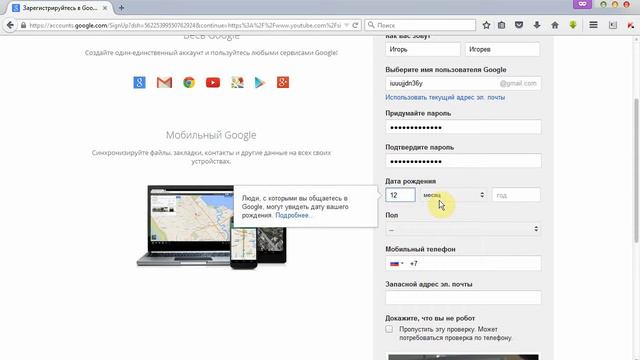This screenshot has width=640, height=360.
Task: Click the 'Придумайте пароль' password field
Action: [463, 127]
